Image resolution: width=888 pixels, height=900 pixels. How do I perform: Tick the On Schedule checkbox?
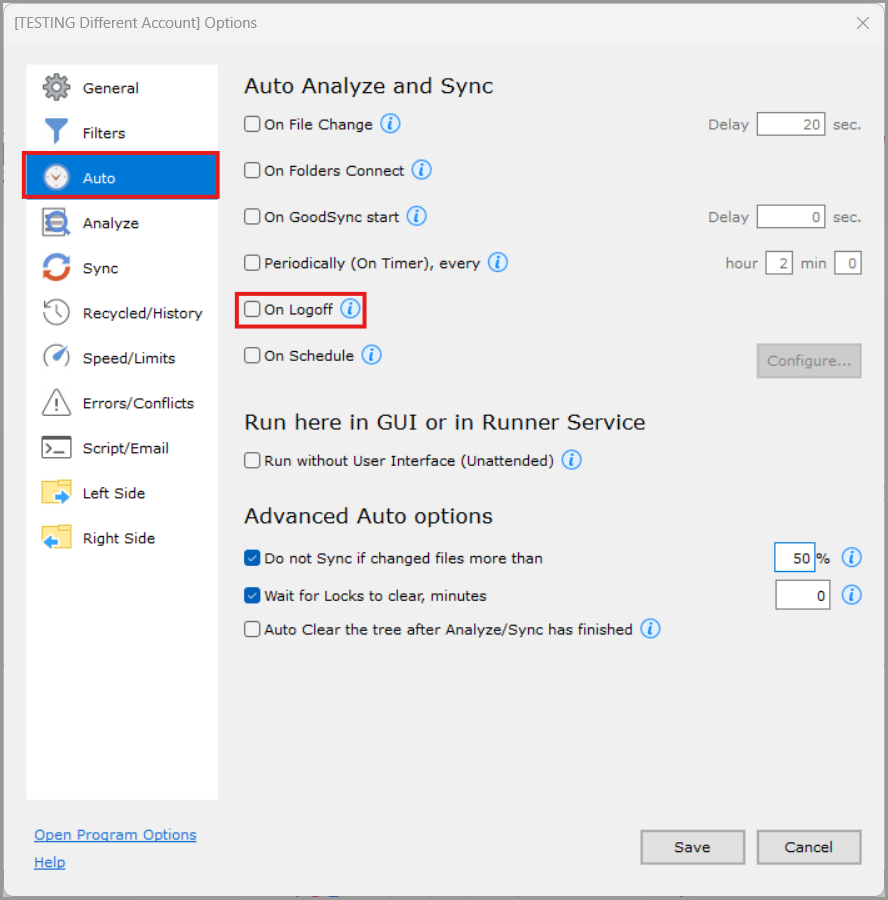252,355
